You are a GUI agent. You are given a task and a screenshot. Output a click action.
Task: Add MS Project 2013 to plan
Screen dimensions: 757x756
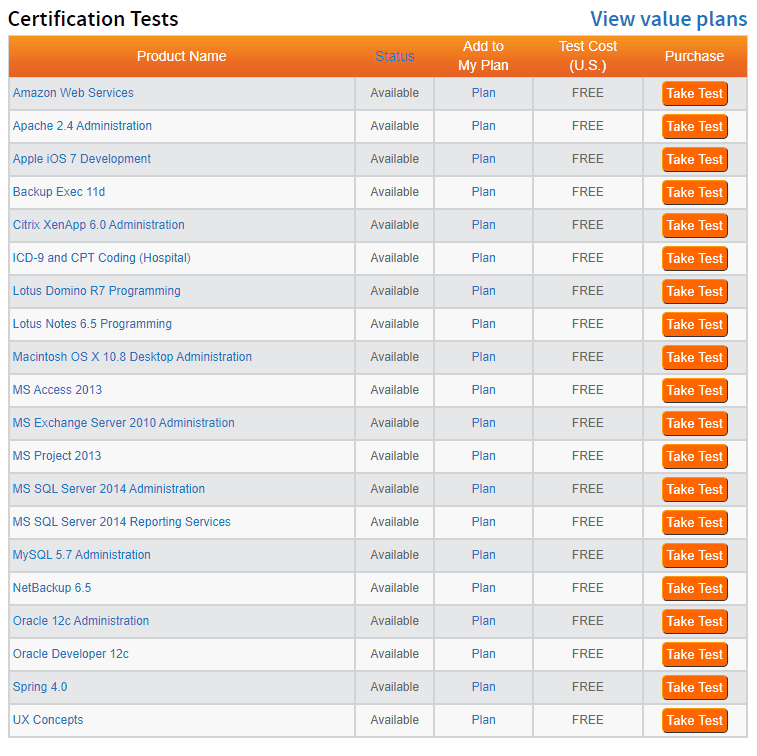click(483, 456)
